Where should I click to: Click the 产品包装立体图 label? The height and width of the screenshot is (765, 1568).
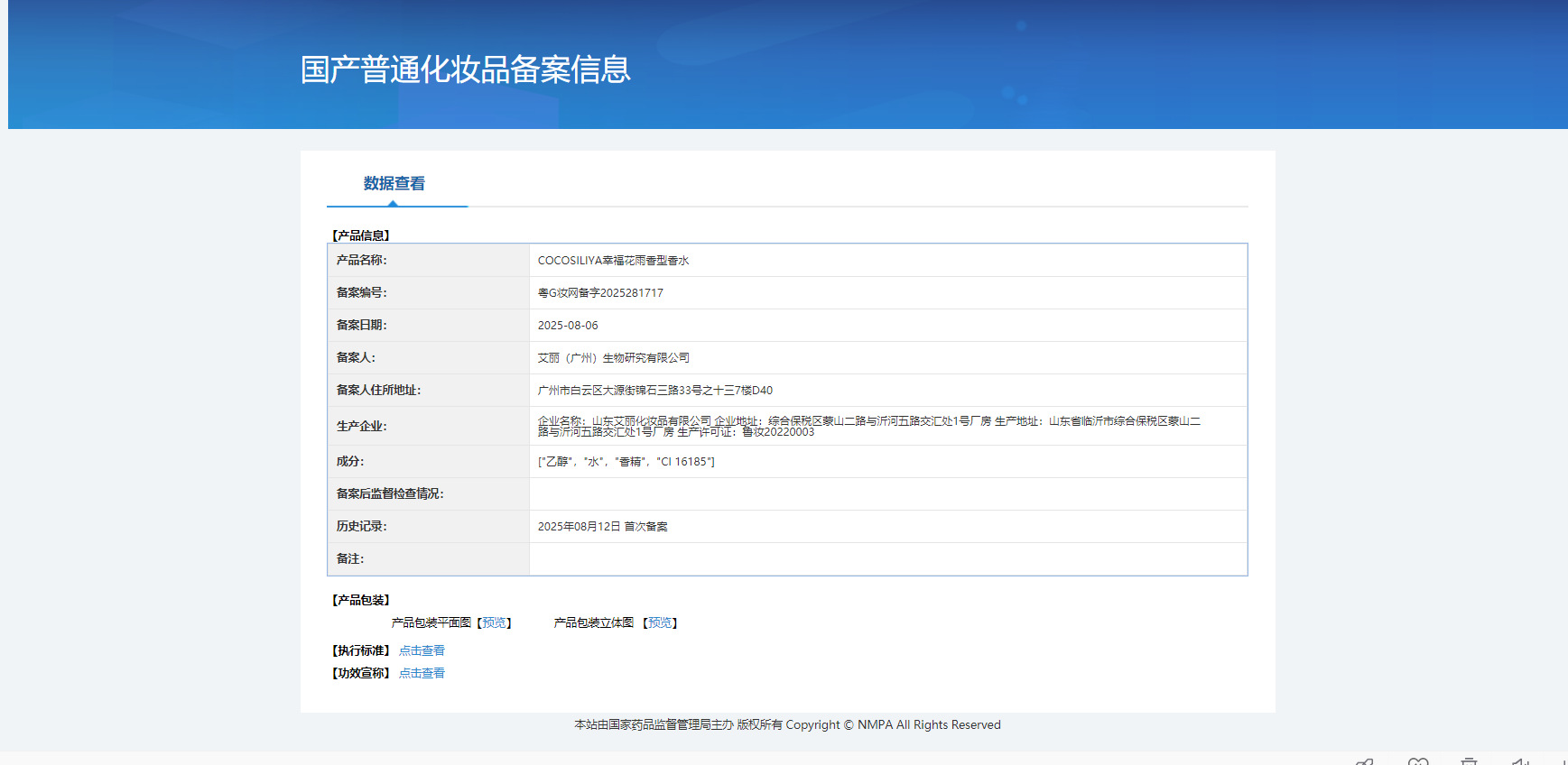[594, 622]
